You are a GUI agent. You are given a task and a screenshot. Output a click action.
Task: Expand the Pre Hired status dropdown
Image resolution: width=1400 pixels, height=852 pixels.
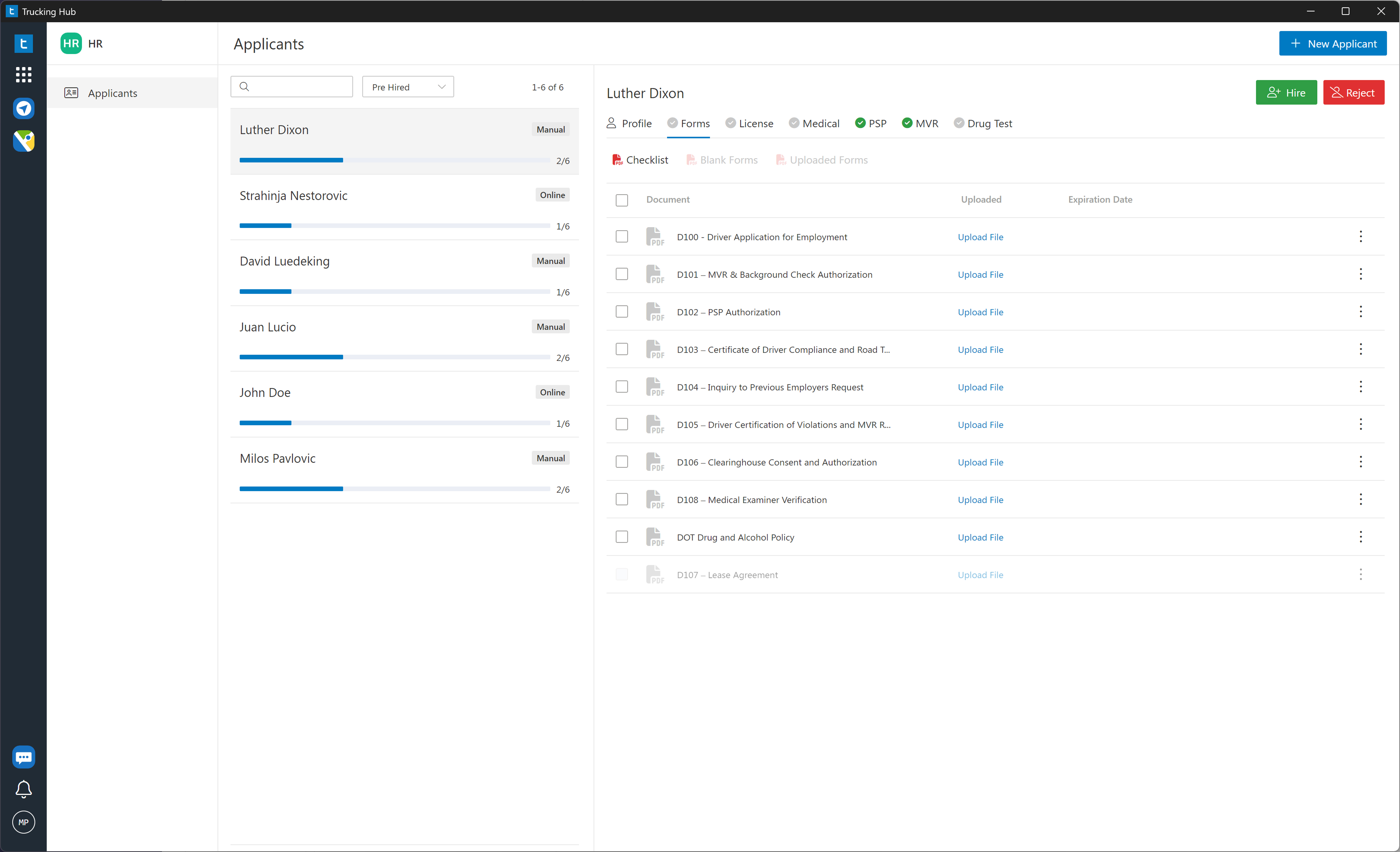[x=407, y=87]
